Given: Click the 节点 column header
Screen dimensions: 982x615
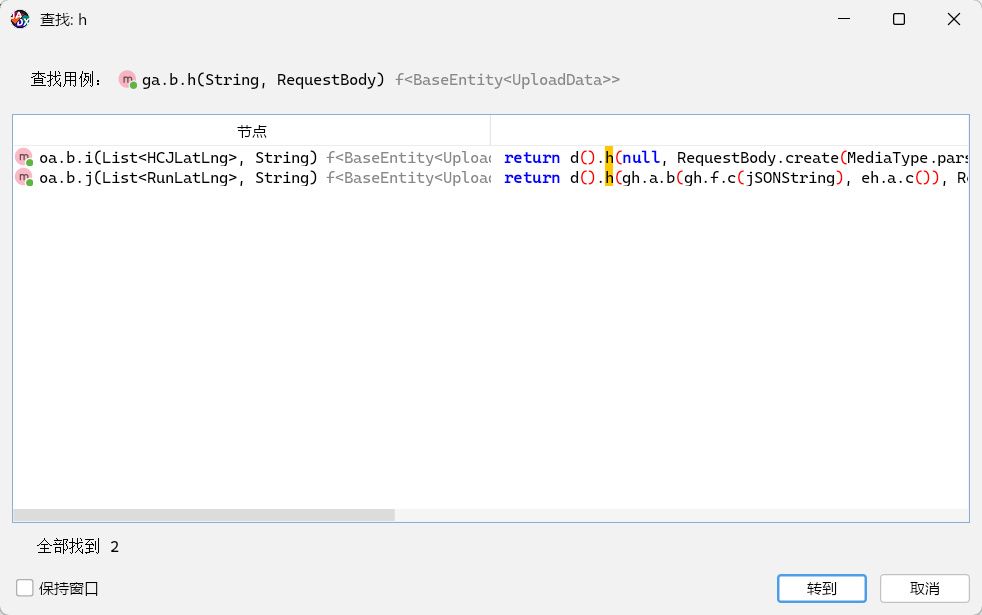Looking at the screenshot, I should [251, 131].
